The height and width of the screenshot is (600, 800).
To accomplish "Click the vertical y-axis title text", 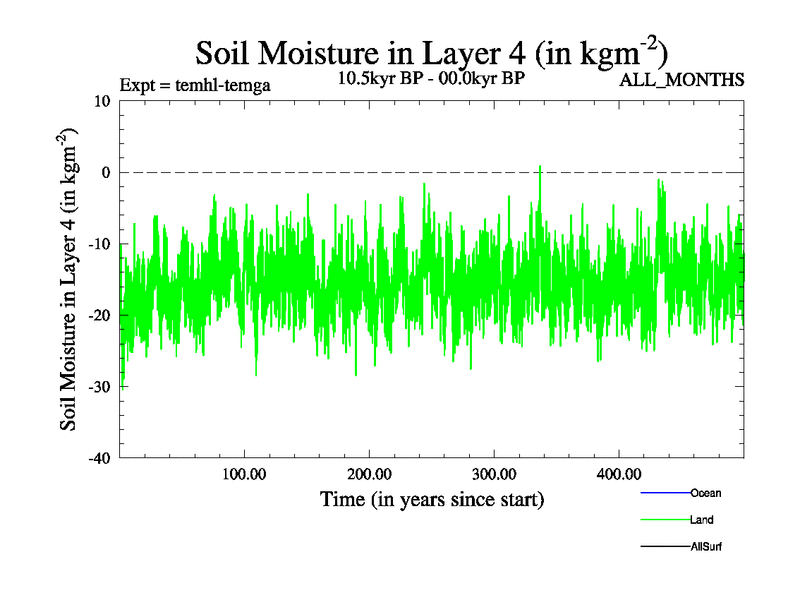I will tap(70, 280).
